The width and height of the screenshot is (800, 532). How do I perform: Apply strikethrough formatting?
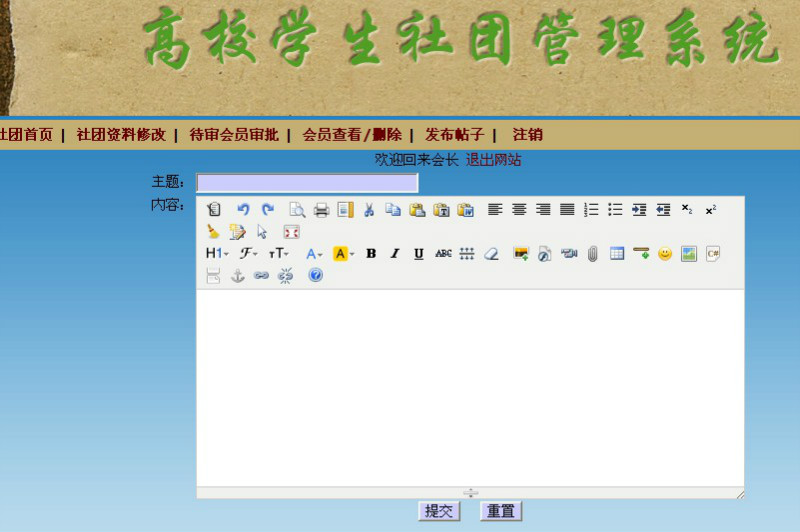pos(443,254)
